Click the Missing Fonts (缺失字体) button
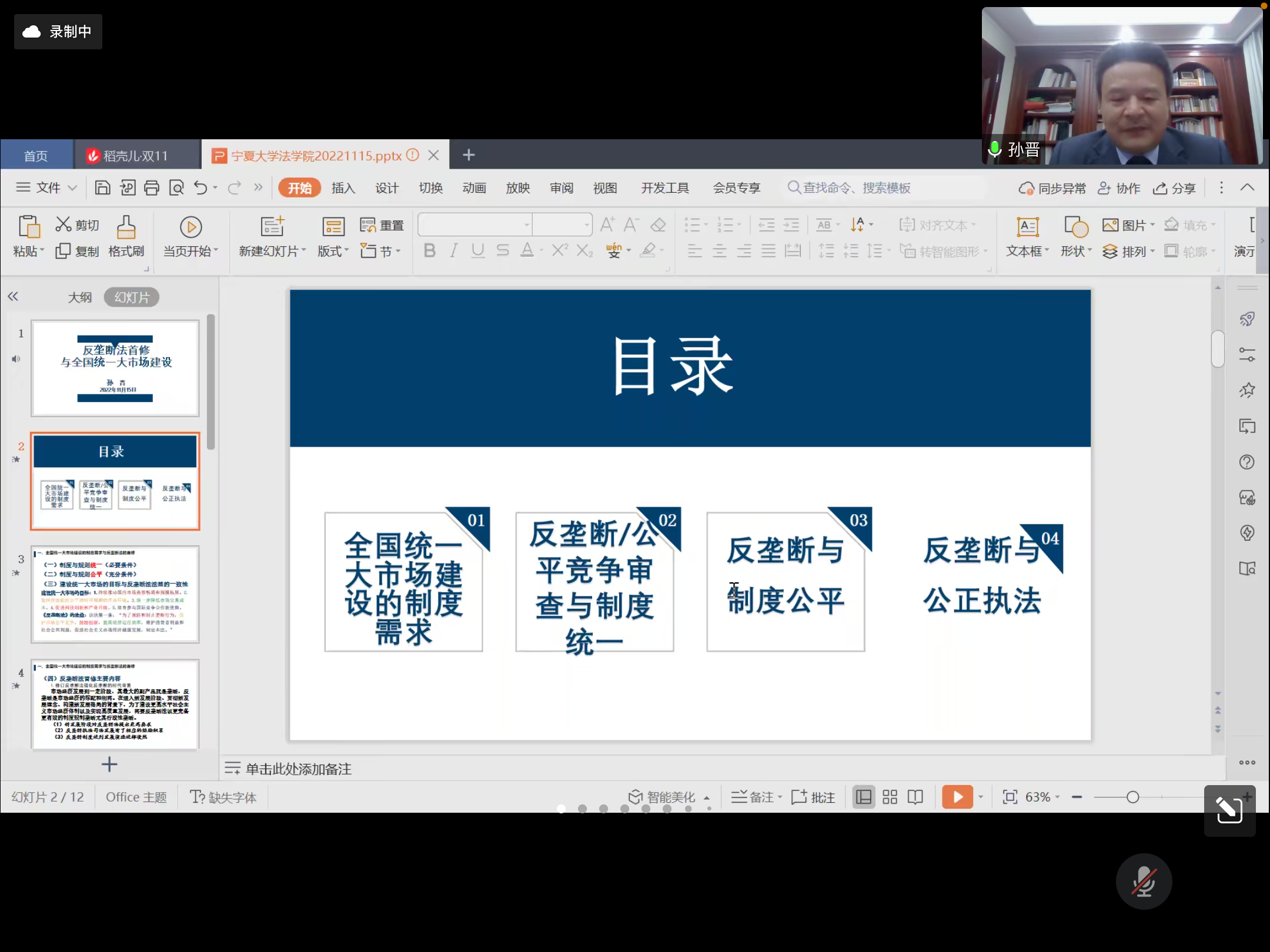1270x952 pixels. point(223,797)
